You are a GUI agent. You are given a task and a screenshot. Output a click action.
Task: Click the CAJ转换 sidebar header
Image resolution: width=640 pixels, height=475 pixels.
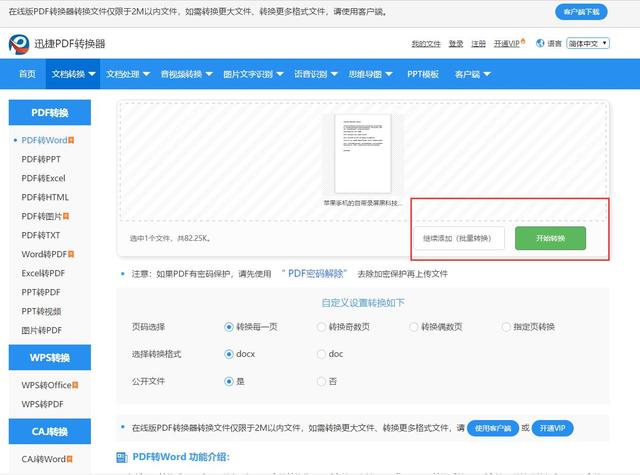click(50, 431)
